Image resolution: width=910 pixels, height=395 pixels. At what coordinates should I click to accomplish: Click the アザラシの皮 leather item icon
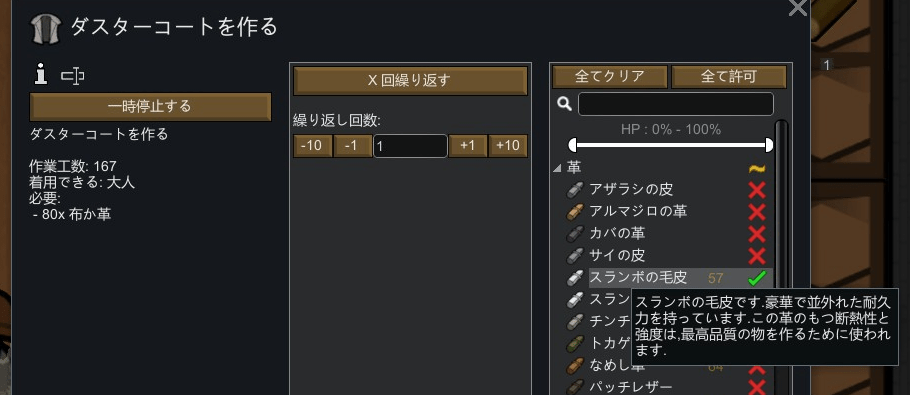pos(575,189)
